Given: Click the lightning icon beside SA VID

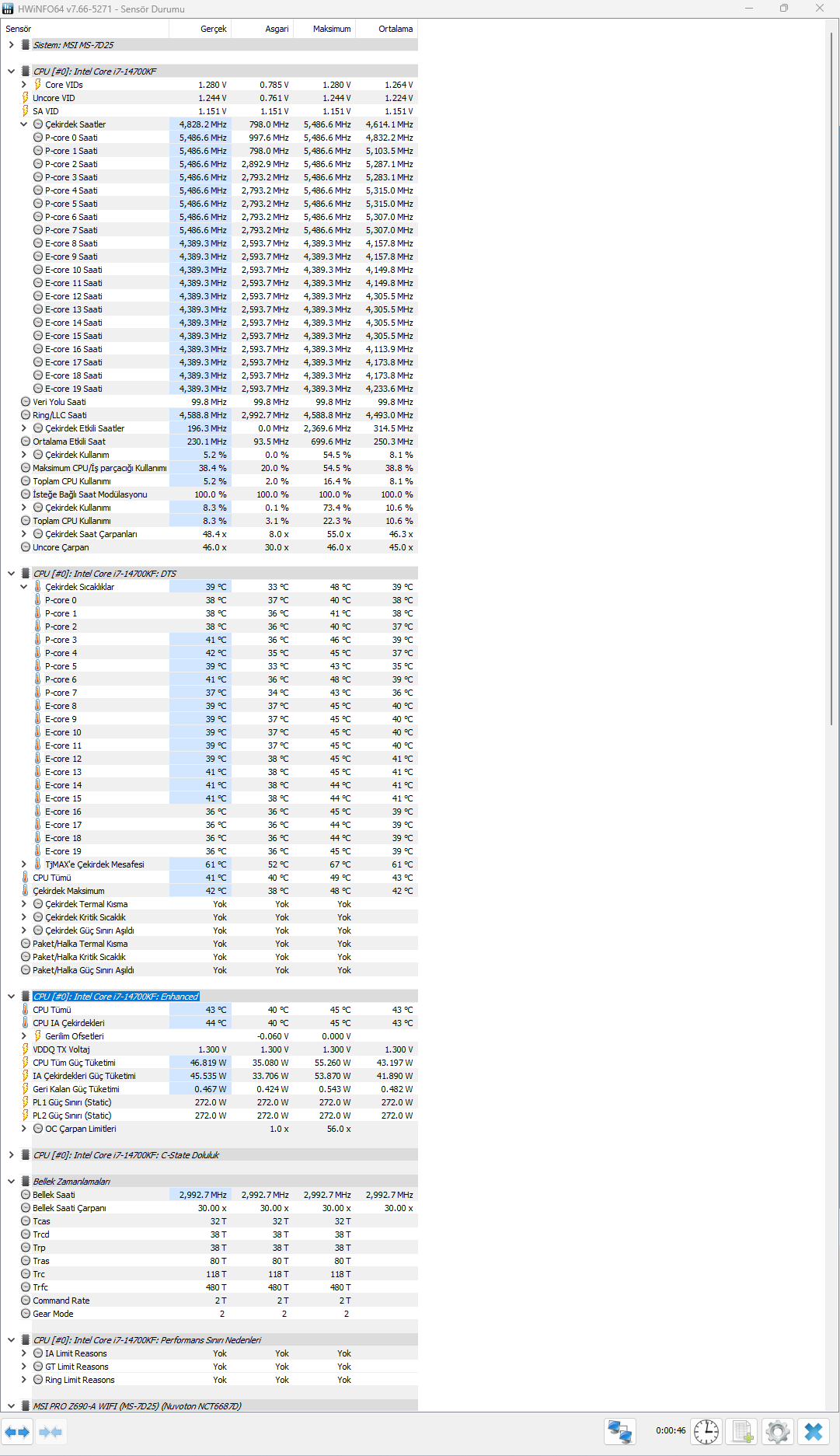Looking at the screenshot, I should (x=25, y=111).
